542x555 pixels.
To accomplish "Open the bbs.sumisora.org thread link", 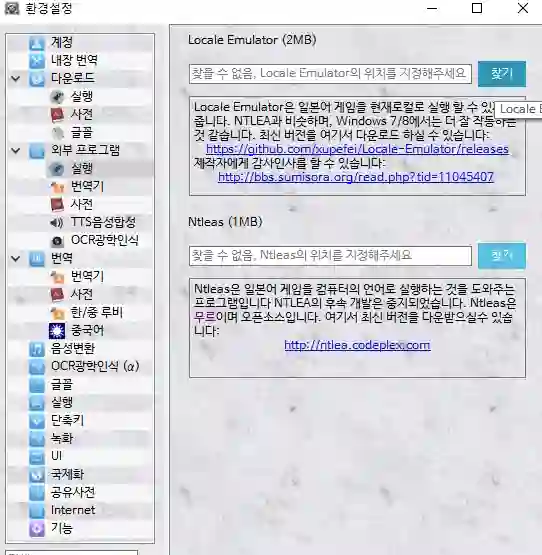I will [356, 177].
